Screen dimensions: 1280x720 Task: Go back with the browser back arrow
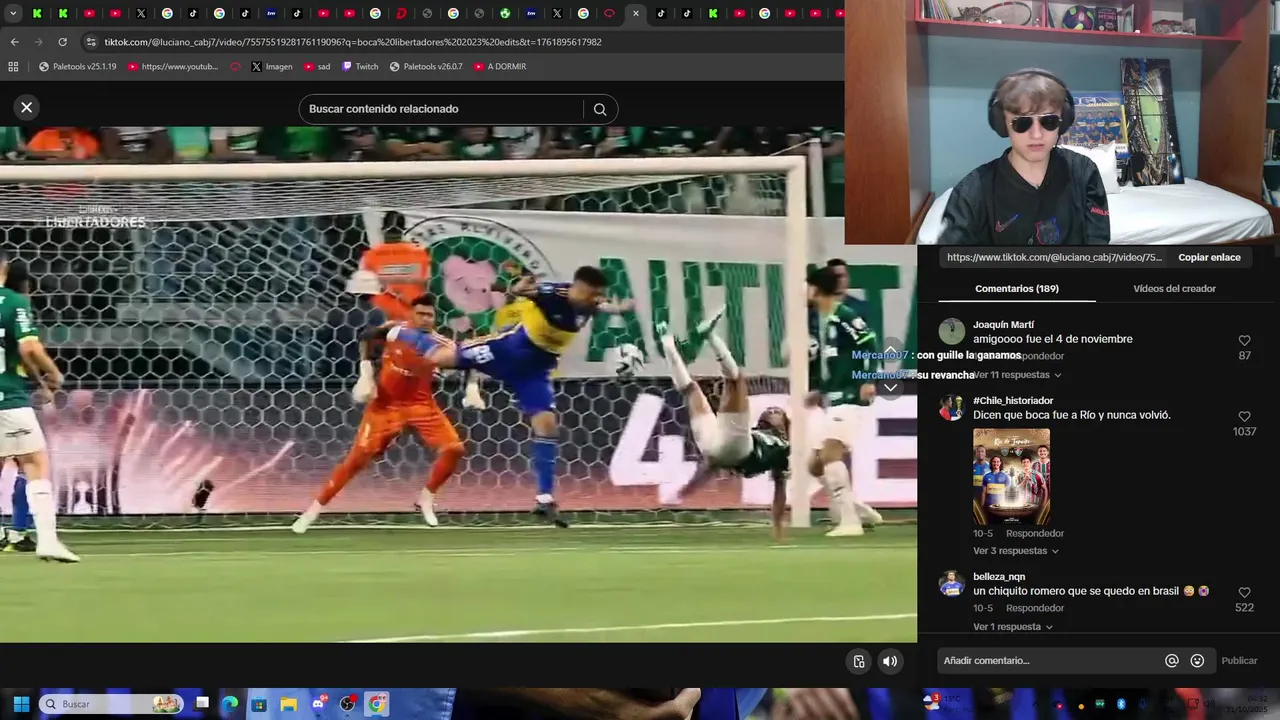[14, 42]
